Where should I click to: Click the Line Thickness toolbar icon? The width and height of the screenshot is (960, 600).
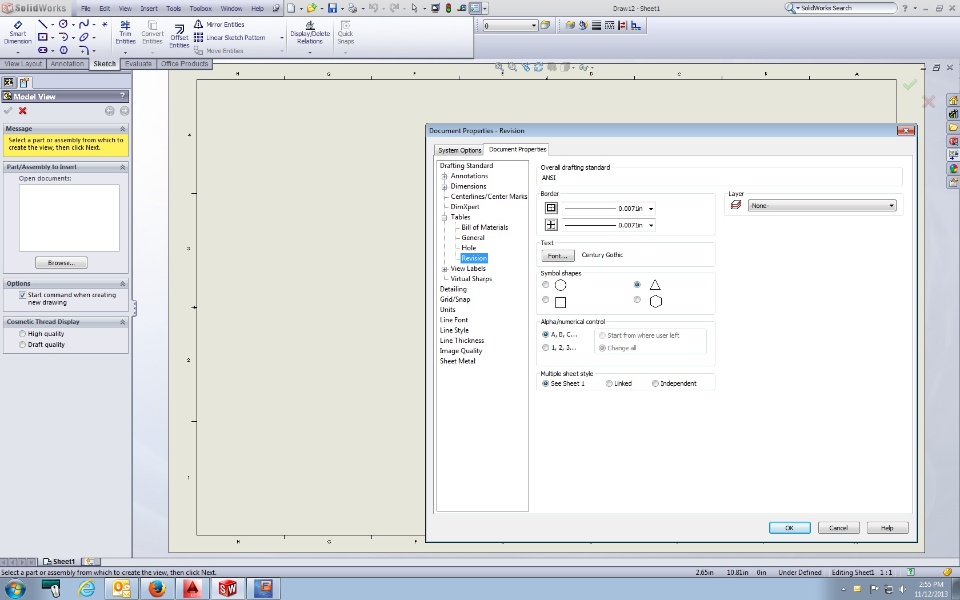pyautogui.click(x=596, y=26)
